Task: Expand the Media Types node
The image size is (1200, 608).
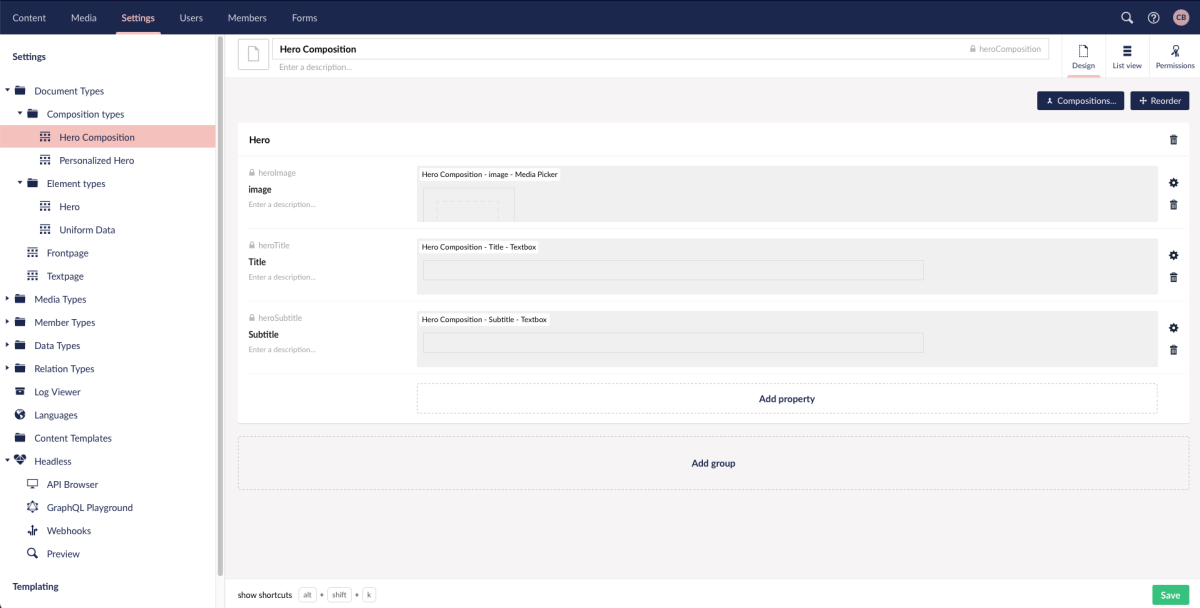Action: 7,299
